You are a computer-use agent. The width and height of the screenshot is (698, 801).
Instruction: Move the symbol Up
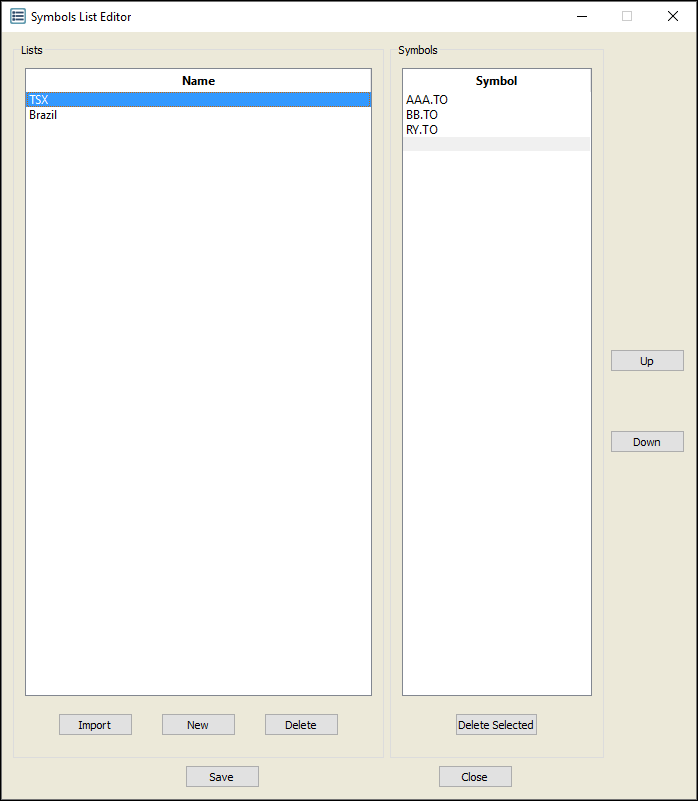tap(647, 361)
